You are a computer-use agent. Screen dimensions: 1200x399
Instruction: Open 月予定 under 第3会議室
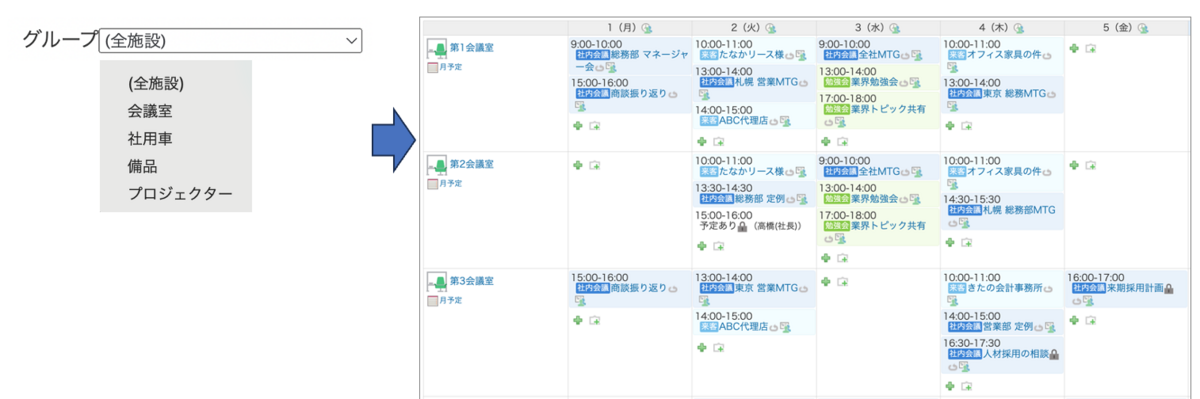(451, 300)
